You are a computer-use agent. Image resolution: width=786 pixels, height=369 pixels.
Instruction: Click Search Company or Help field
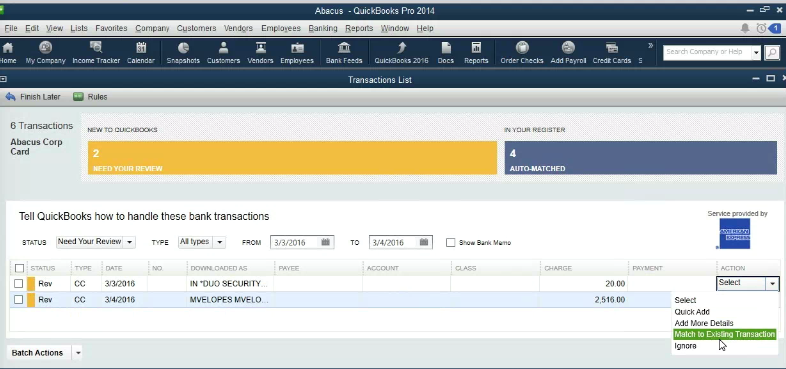[x=707, y=52]
